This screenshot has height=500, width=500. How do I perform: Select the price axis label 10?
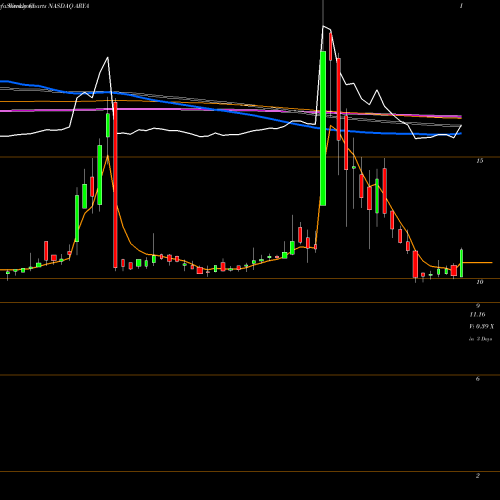pos(479,282)
